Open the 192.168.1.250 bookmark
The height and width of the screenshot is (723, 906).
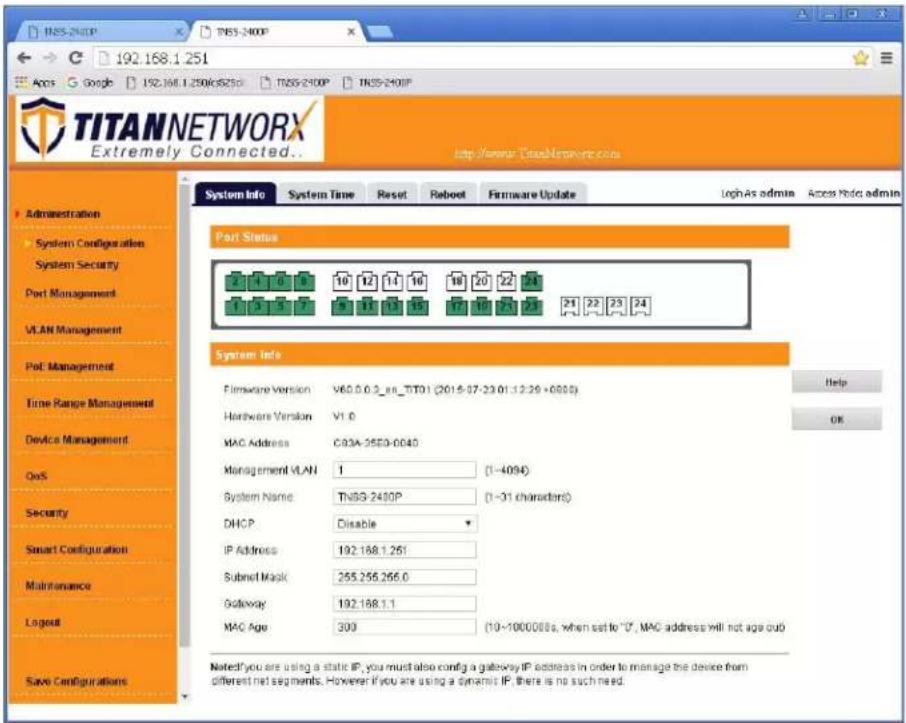[185, 83]
